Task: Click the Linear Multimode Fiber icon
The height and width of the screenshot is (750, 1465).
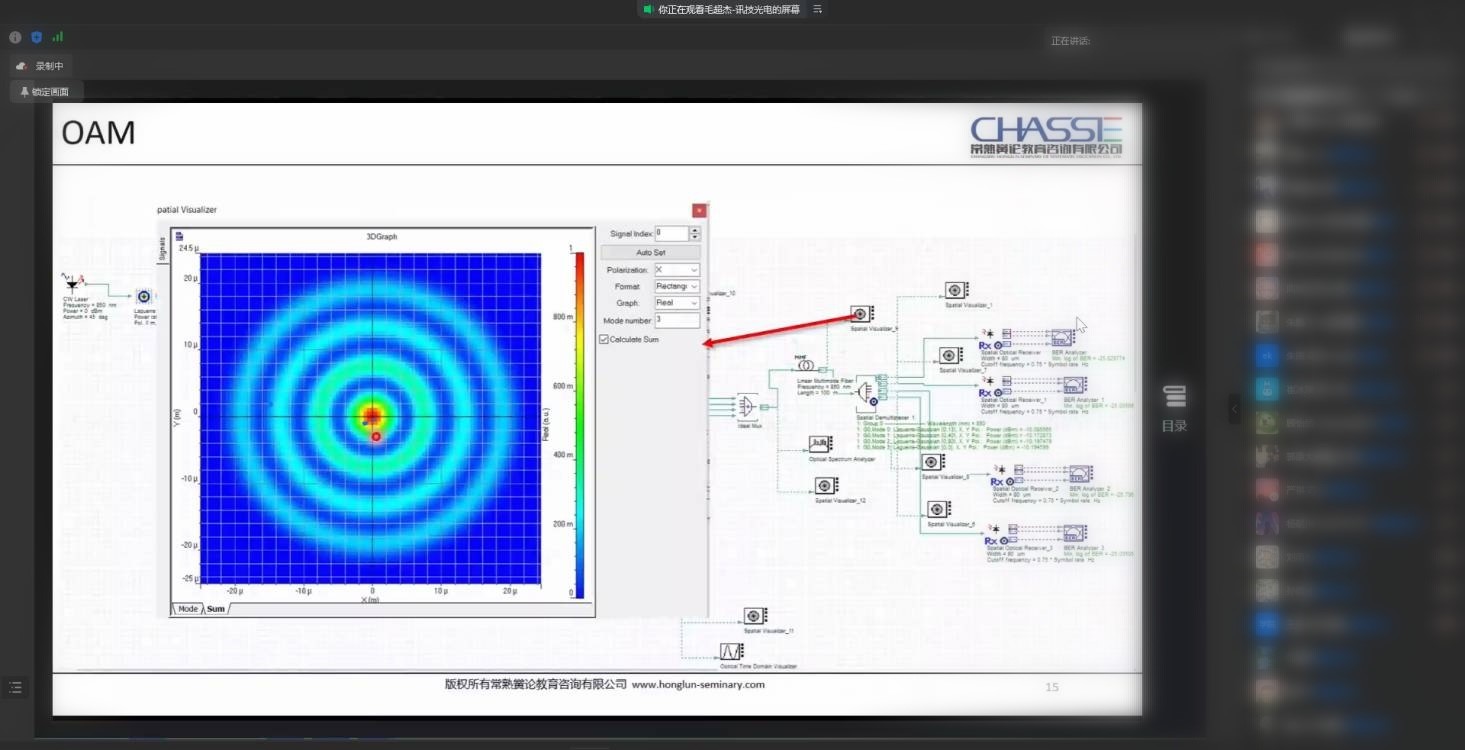Action: pyautogui.click(x=804, y=366)
